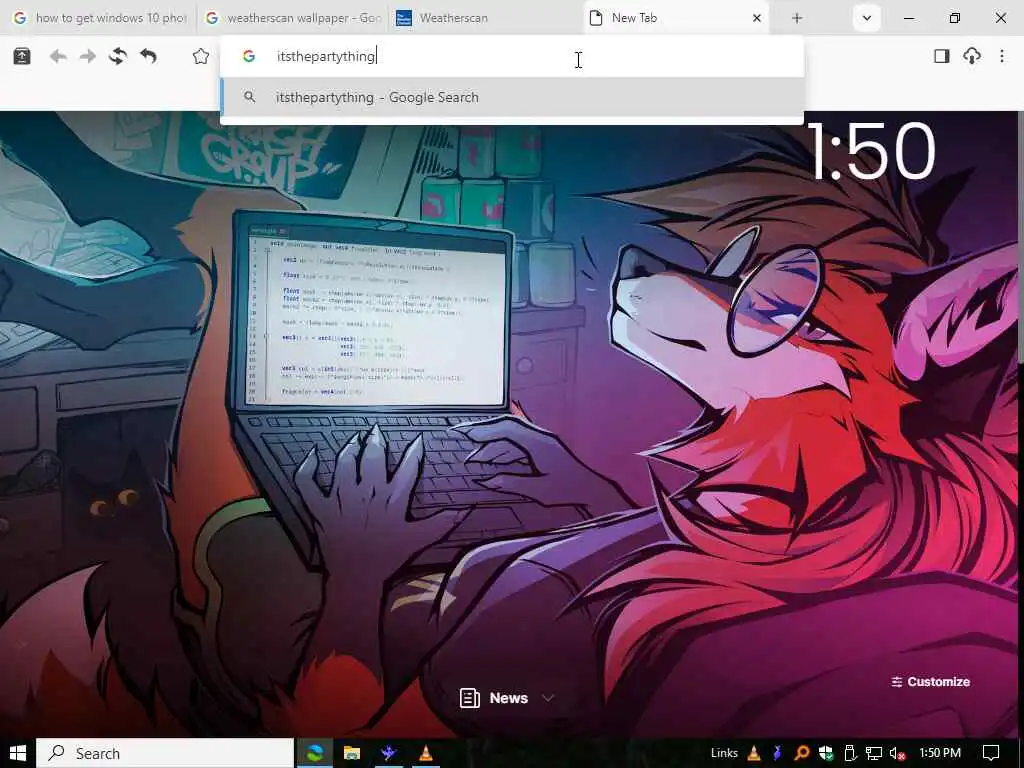Screen dimensions: 1024x768
Task: Click the cloud download icon in toolbar
Action: 972,56
